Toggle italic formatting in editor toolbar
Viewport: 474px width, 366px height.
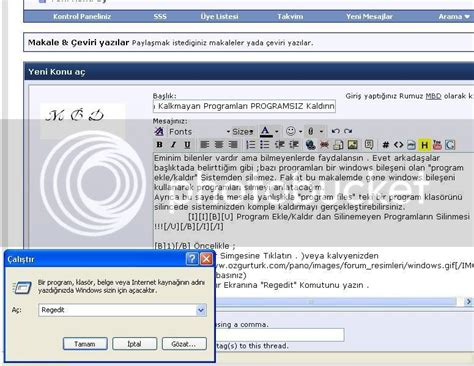tap(173, 145)
